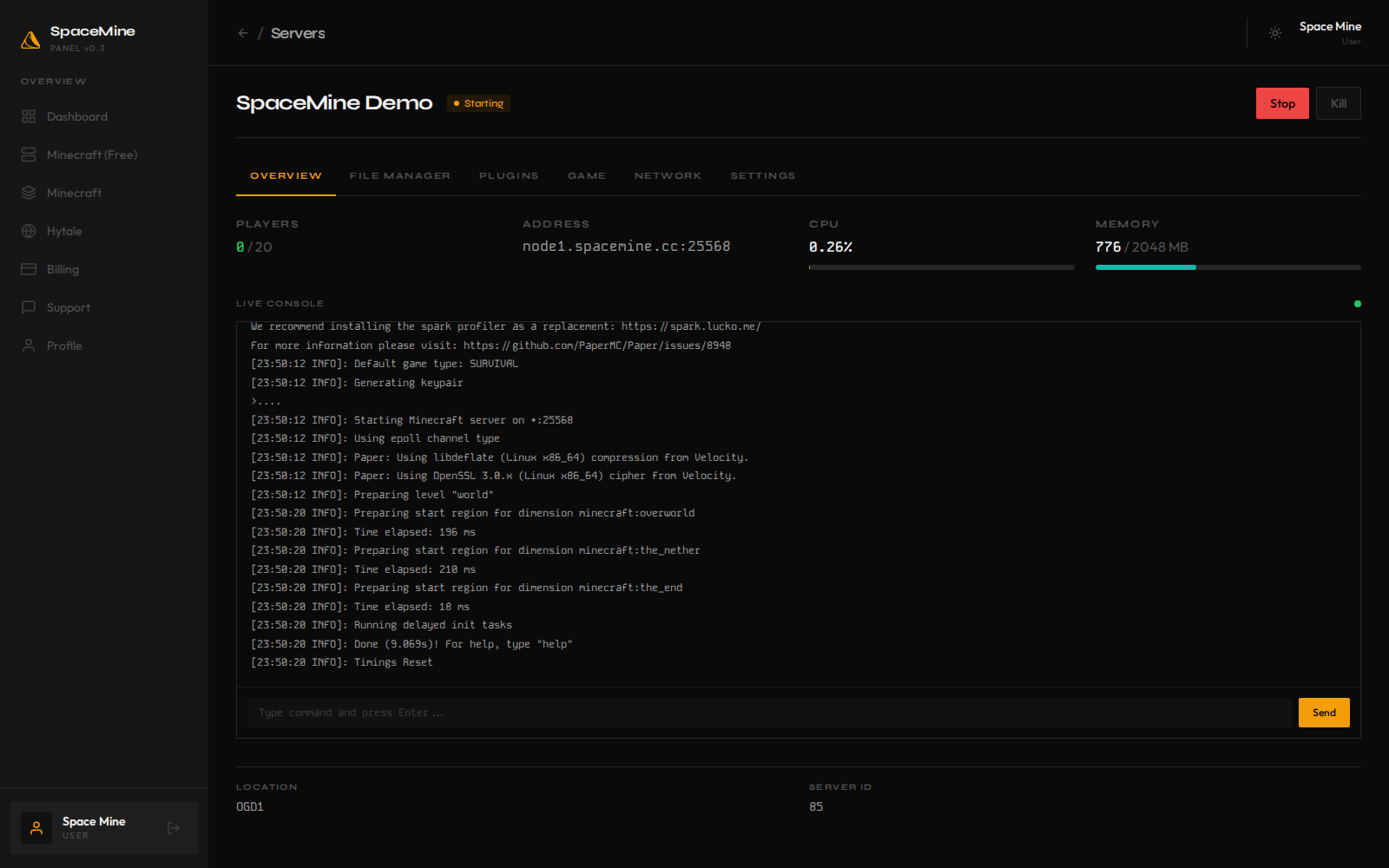The height and width of the screenshot is (868, 1389).
Task: Switch to the Plugins tab
Action: (509, 176)
